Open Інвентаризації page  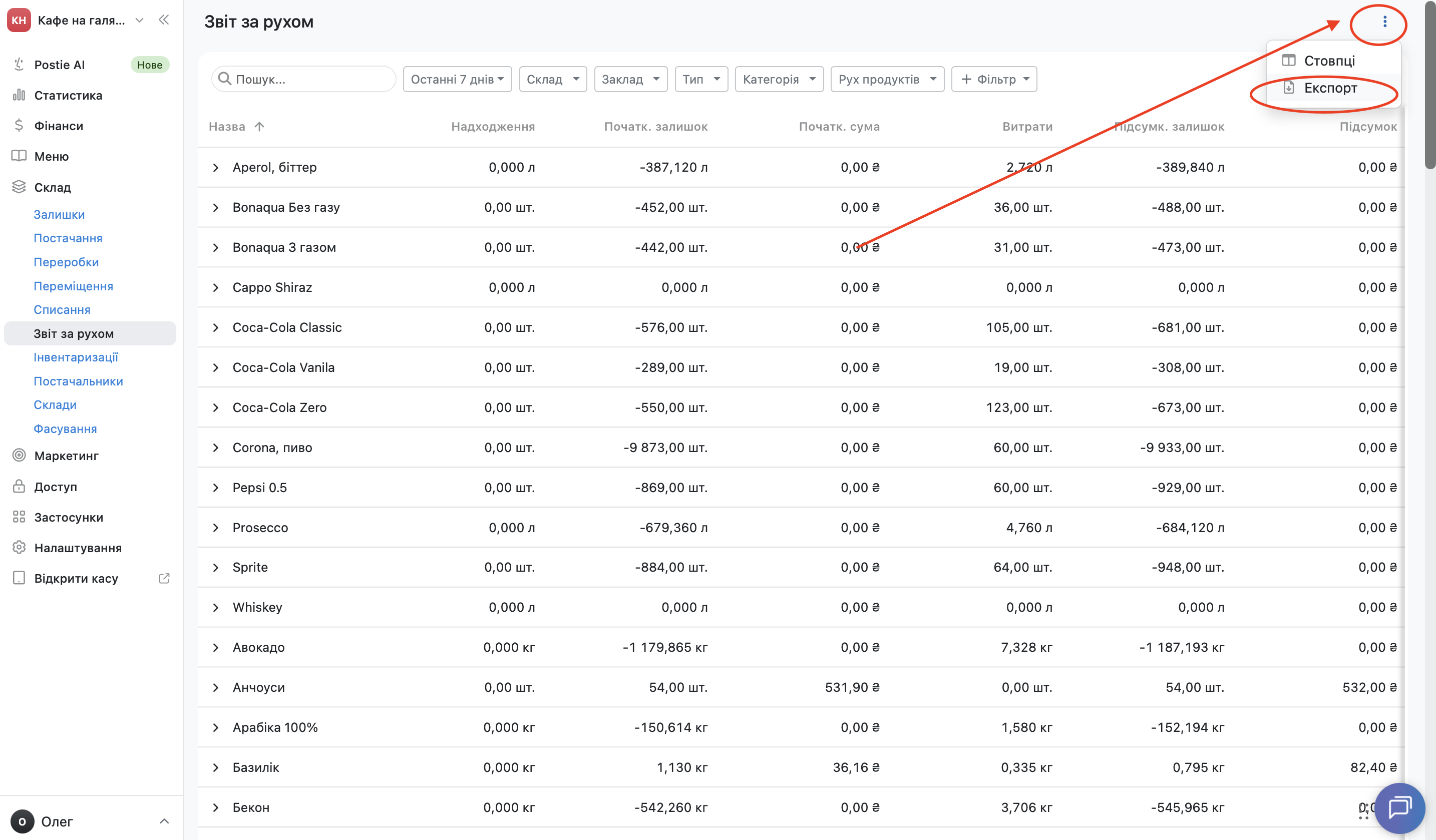(x=76, y=357)
